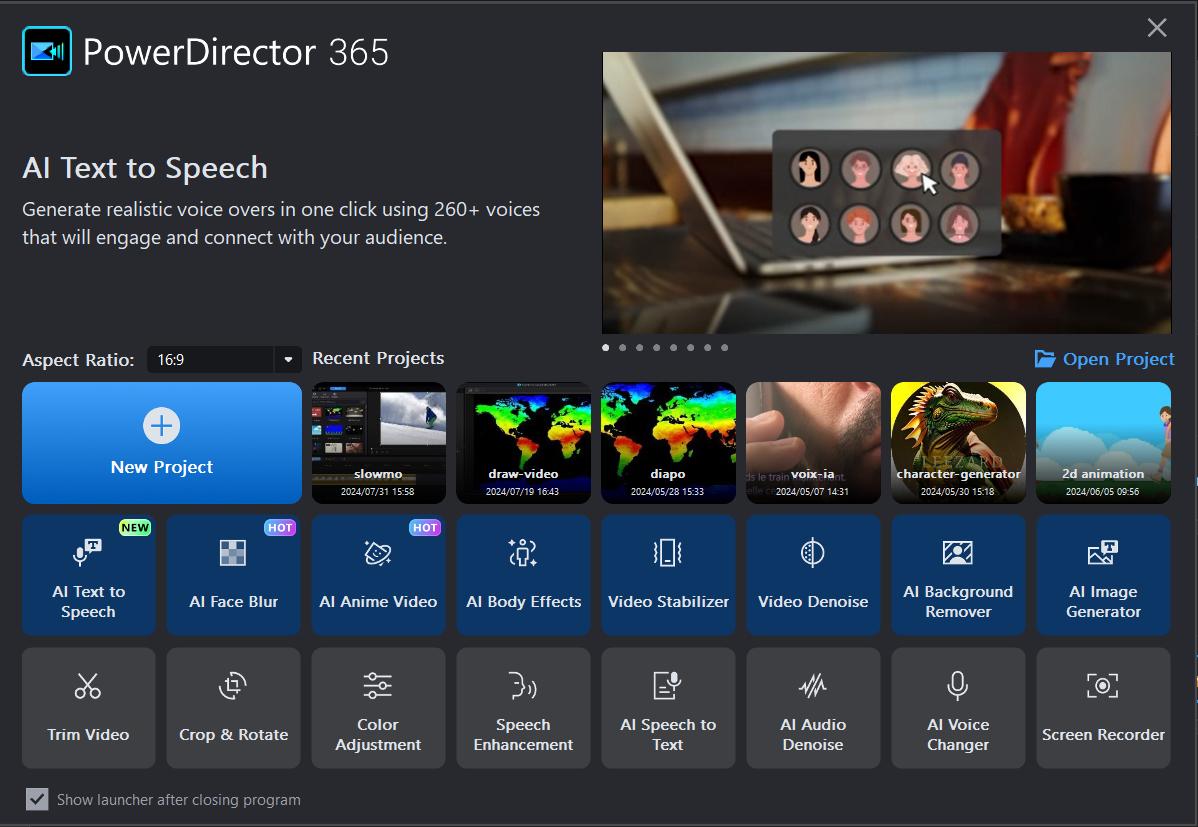Open AI Body Effects
1198x827 pixels.
coord(523,575)
